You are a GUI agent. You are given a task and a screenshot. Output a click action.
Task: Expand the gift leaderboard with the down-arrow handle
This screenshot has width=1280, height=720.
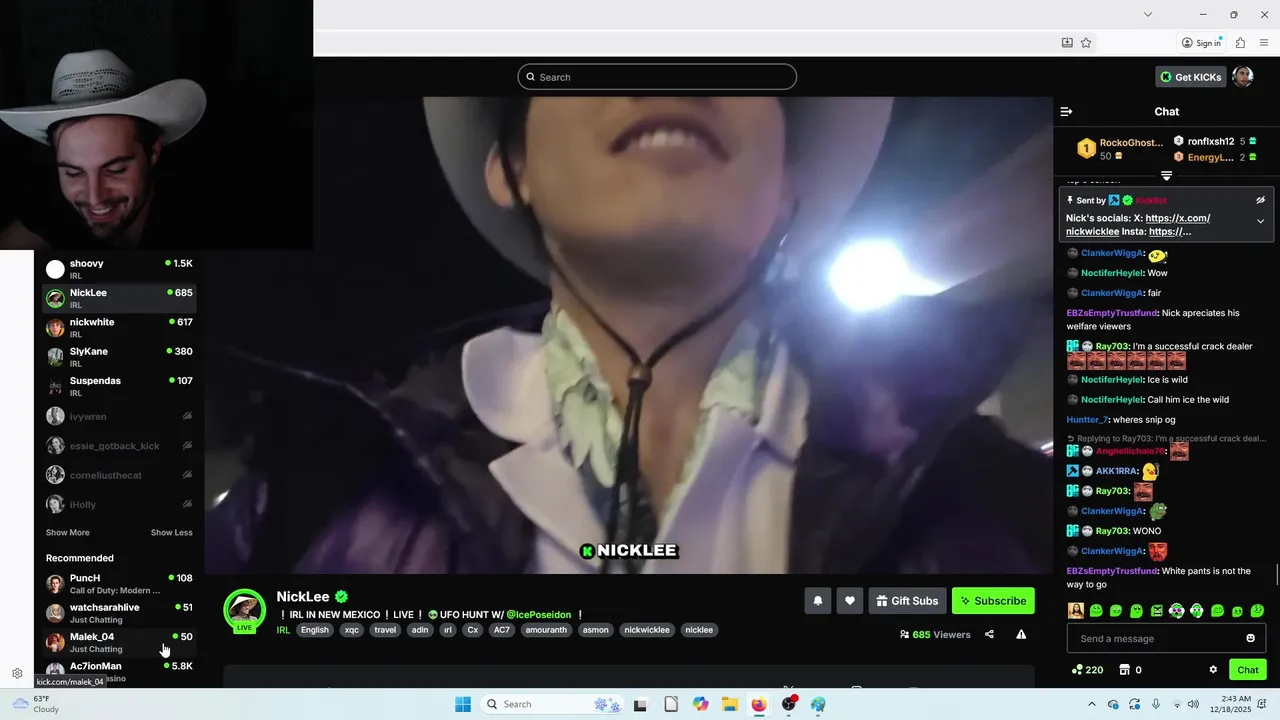pos(1166,175)
